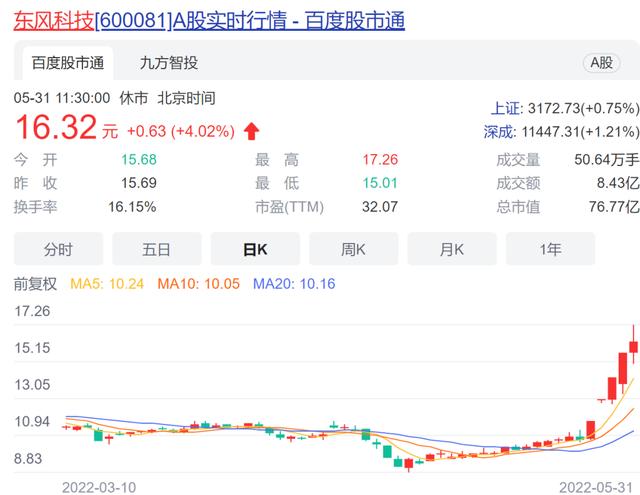Click the 换手率 value 16.15%
Viewport: 640px width, 495px height.
(x=132, y=207)
